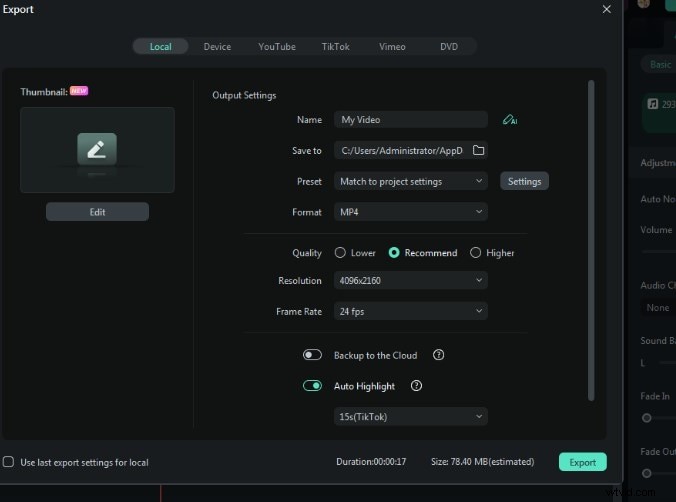This screenshot has width=676, height=502.
Task: Click the green Export button
Action: [582, 462]
